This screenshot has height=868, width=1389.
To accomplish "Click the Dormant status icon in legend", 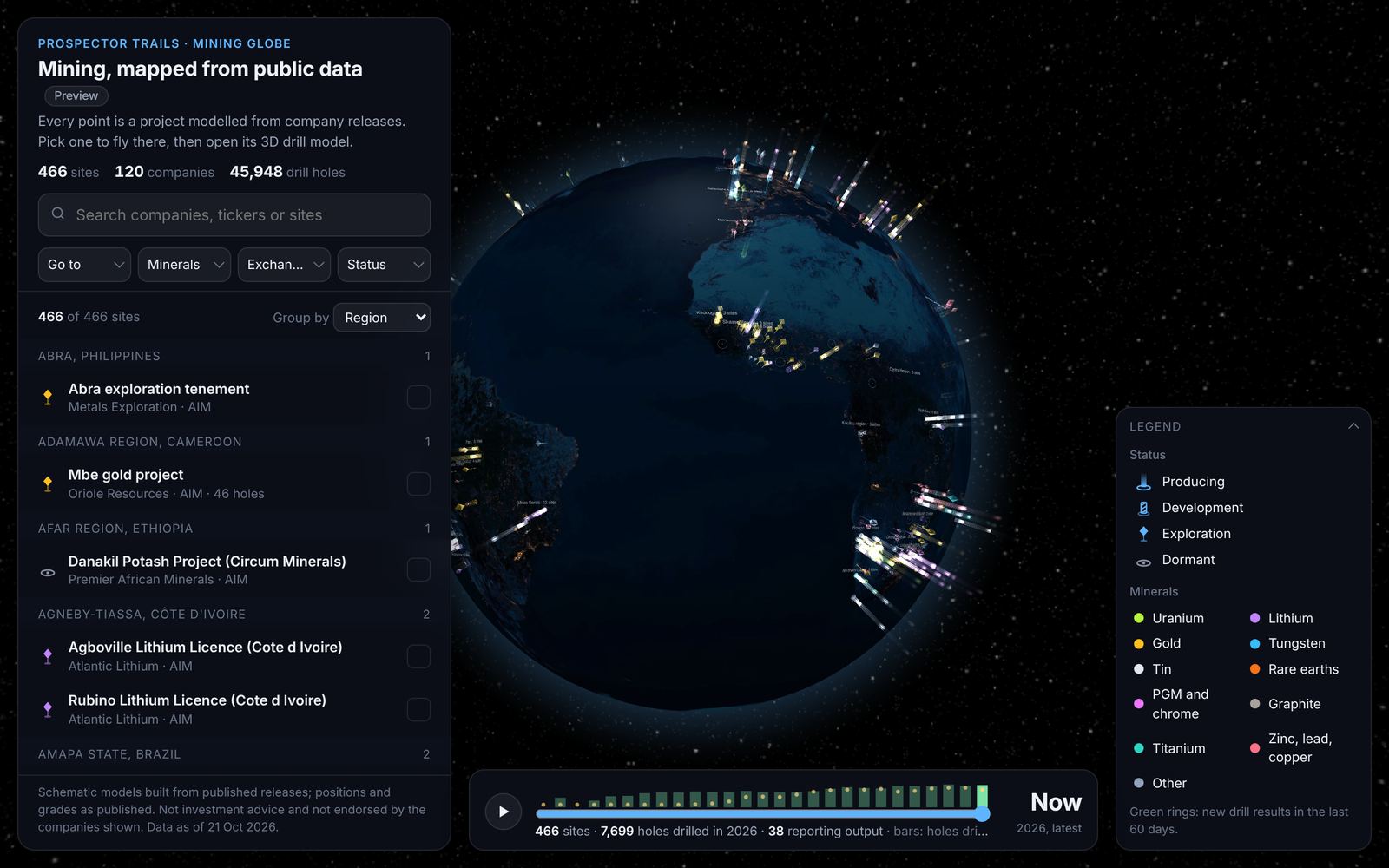I will [x=1143, y=562].
